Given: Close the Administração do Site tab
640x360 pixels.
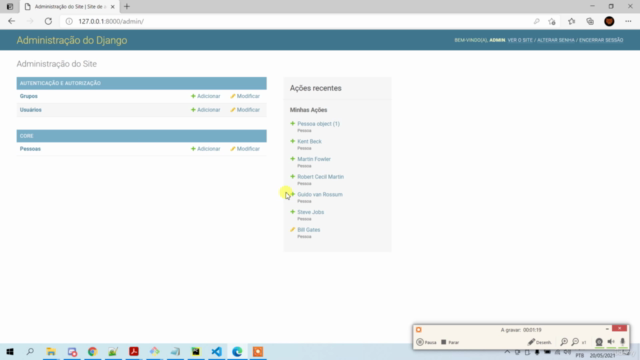Looking at the screenshot, I should [113, 7].
